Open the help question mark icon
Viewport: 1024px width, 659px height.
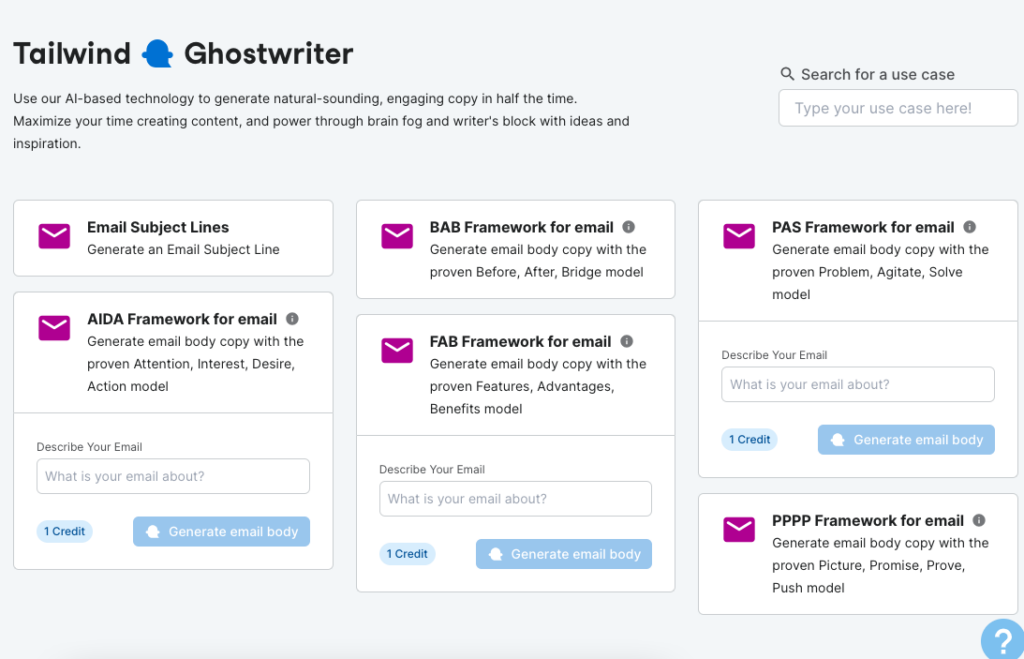(x=1002, y=639)
